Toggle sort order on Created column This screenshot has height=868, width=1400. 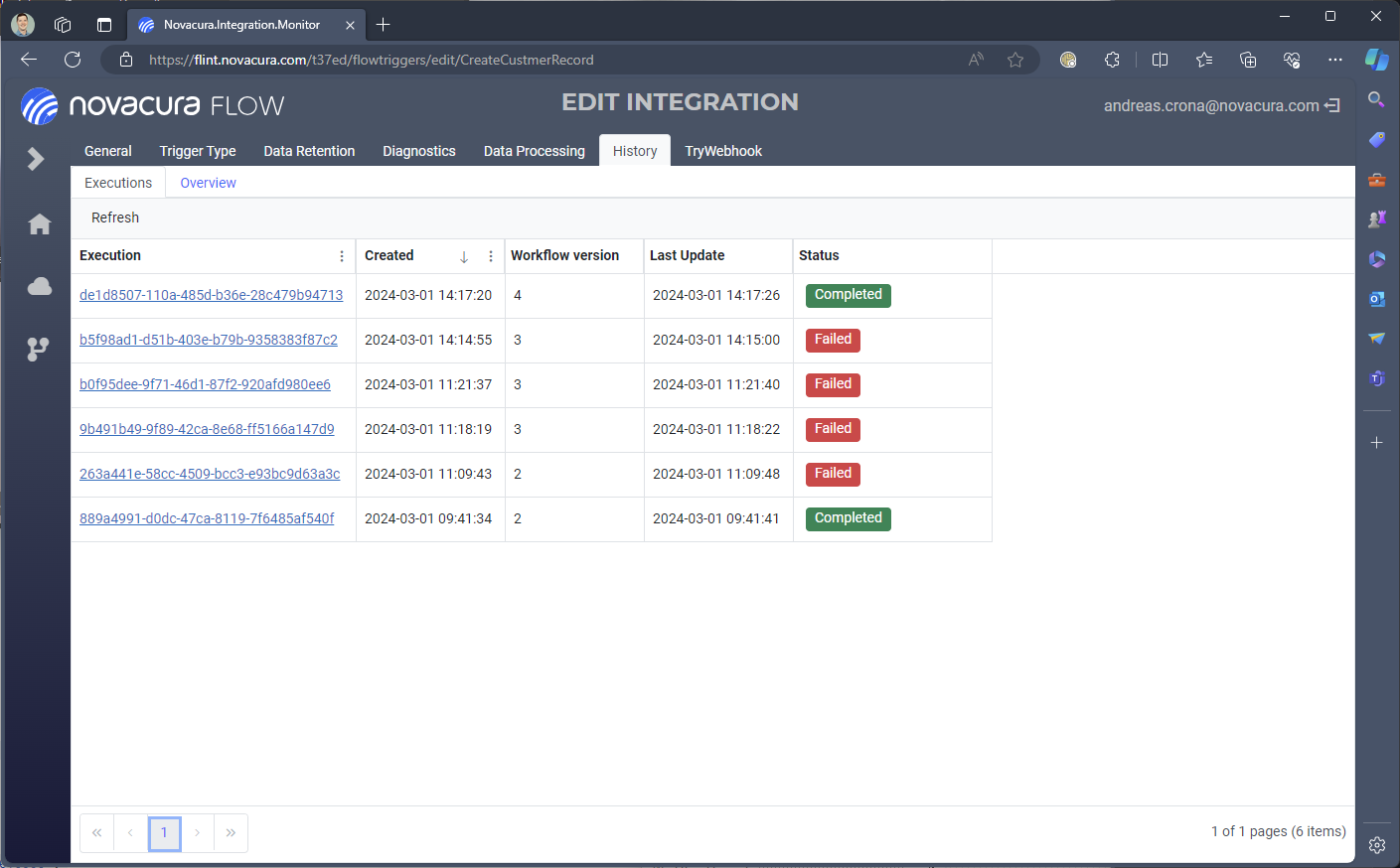[463, 256]
